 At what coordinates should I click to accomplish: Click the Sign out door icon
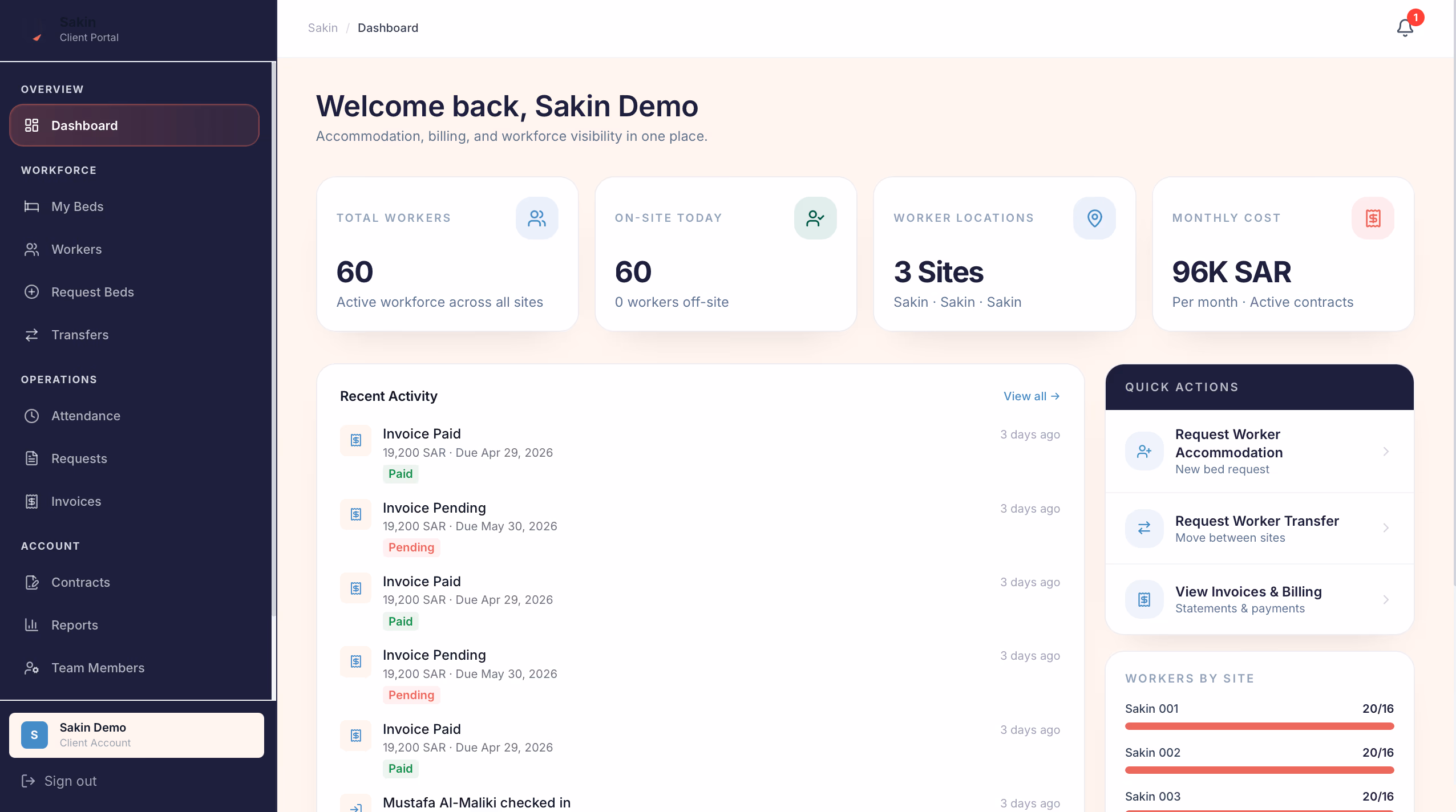(28, 781)
